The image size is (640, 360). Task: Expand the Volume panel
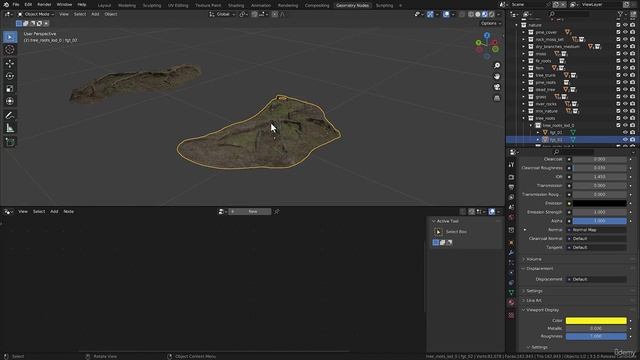(533, 259)
